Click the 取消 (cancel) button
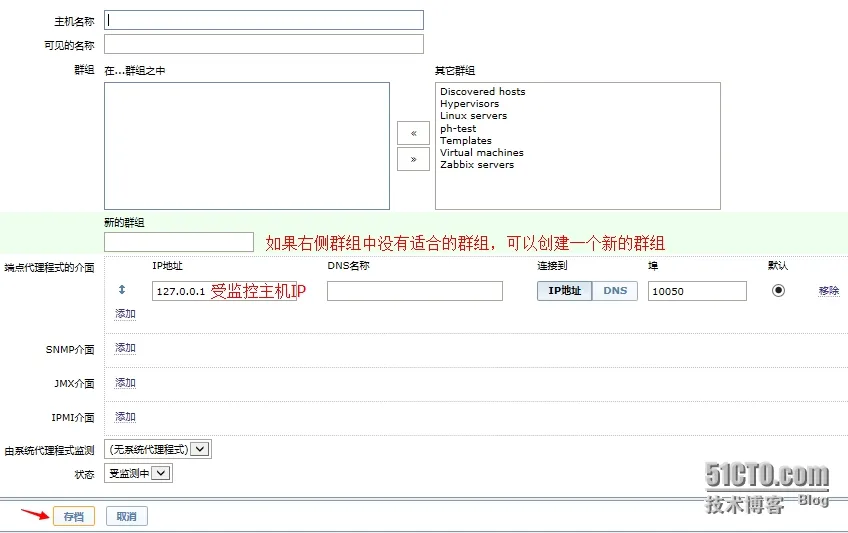The width and height of the screenshot is (848, 533). (x=127, y=516)
